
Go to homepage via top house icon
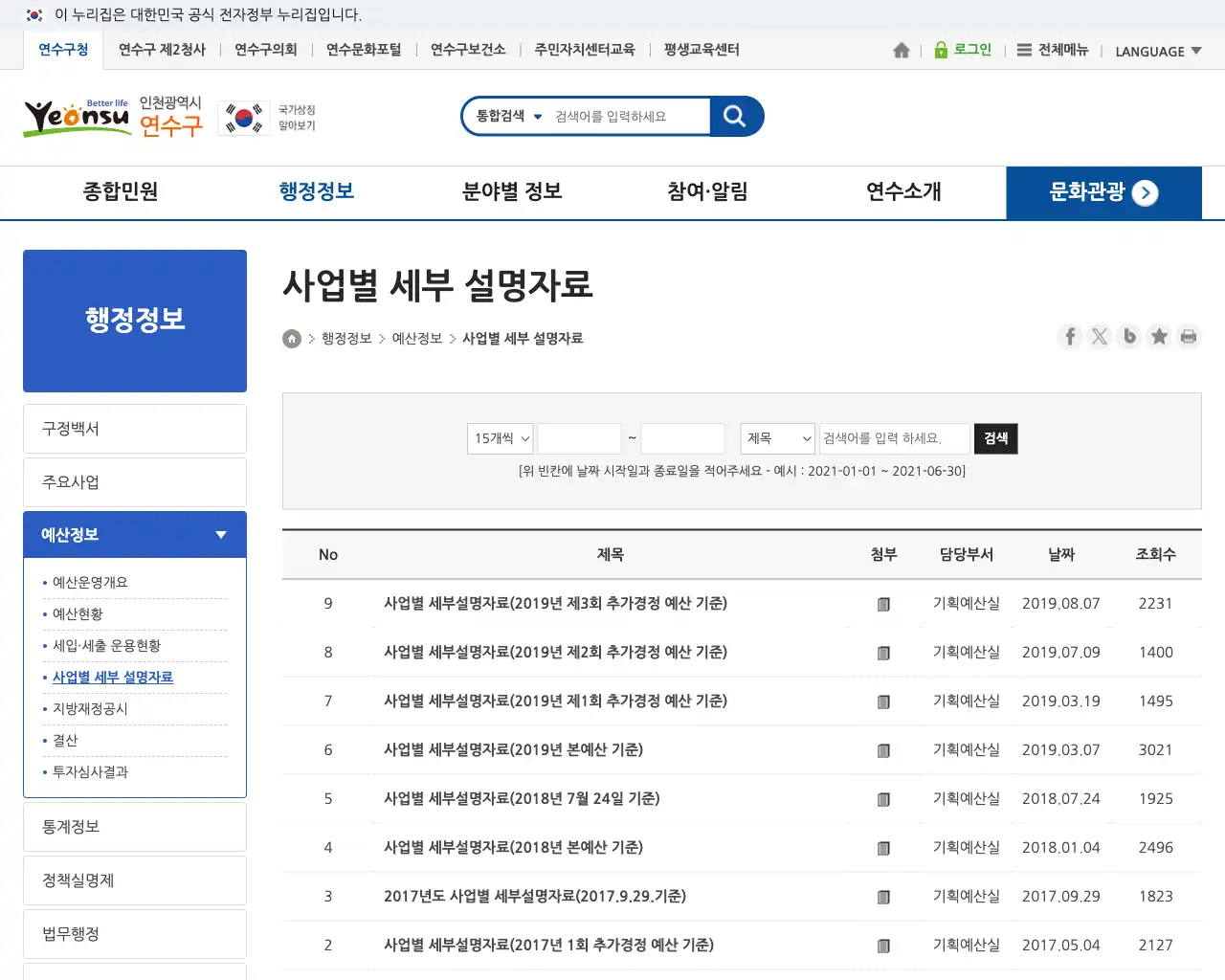pyautogui.click(x=901, y=51)
